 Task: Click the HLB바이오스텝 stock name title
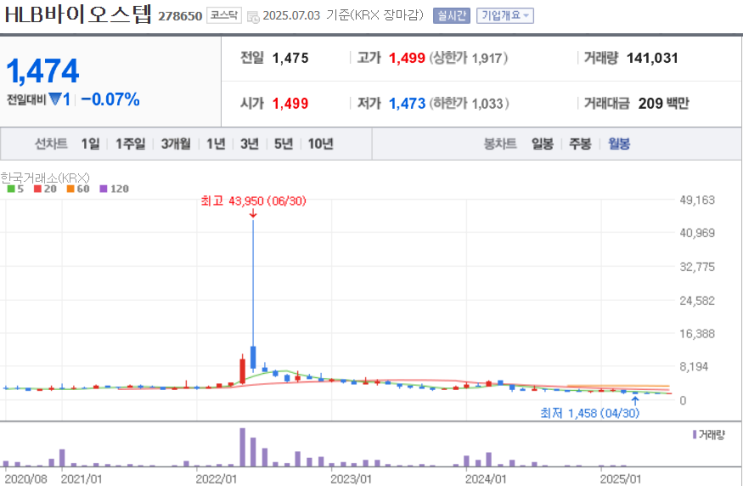78,15
